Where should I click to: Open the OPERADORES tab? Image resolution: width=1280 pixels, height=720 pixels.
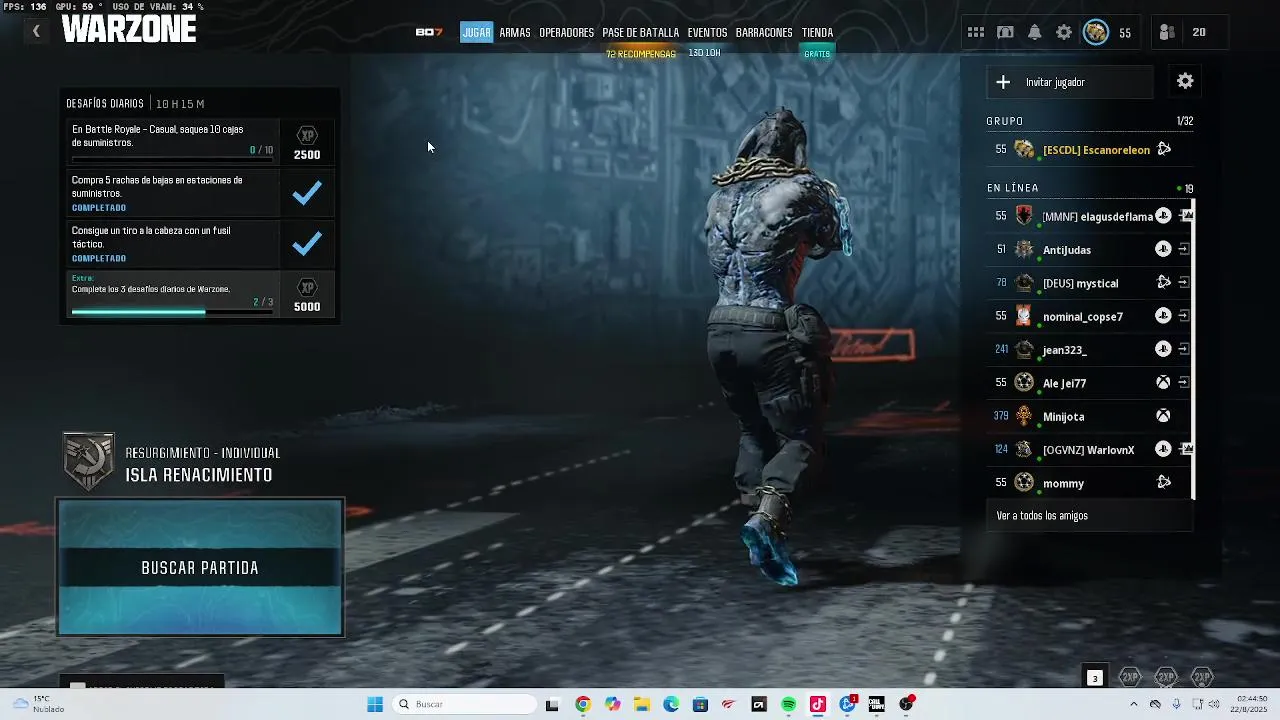(x=567, y=32)
